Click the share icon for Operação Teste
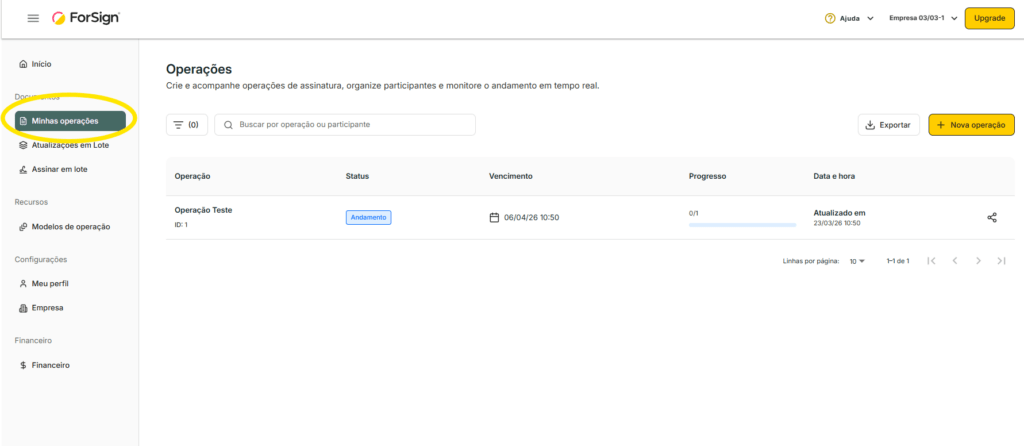 click(x=992, y=217)
